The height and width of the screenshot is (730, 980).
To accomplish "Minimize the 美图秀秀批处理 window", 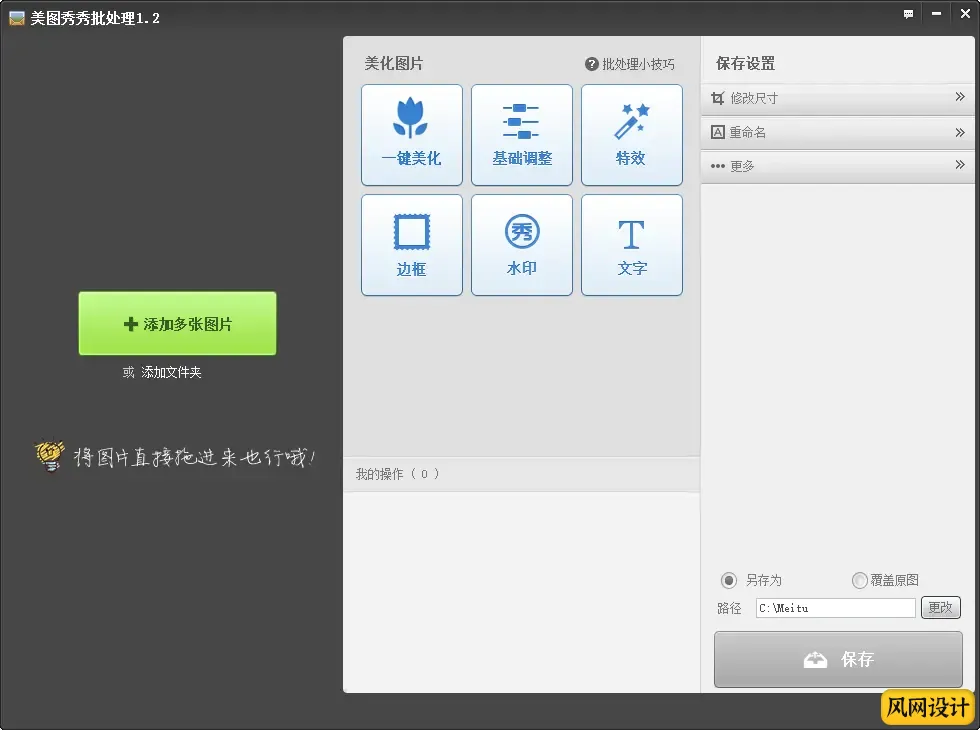I will 937,15.
